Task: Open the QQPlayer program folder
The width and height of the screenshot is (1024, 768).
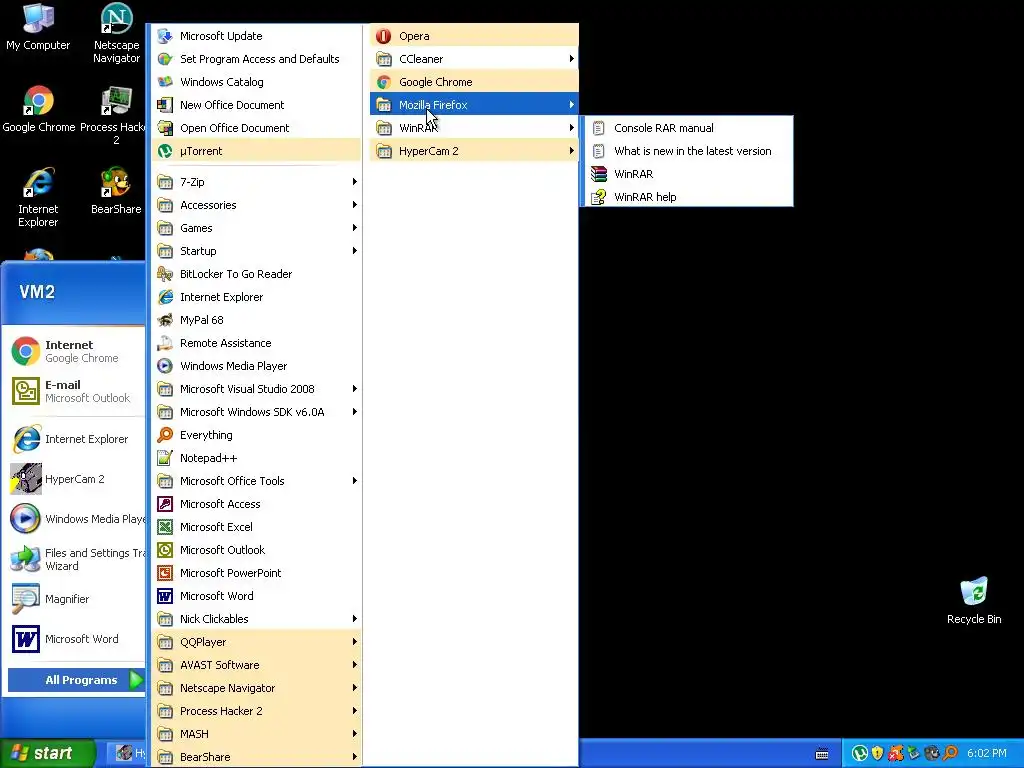Action: [257, 642]
